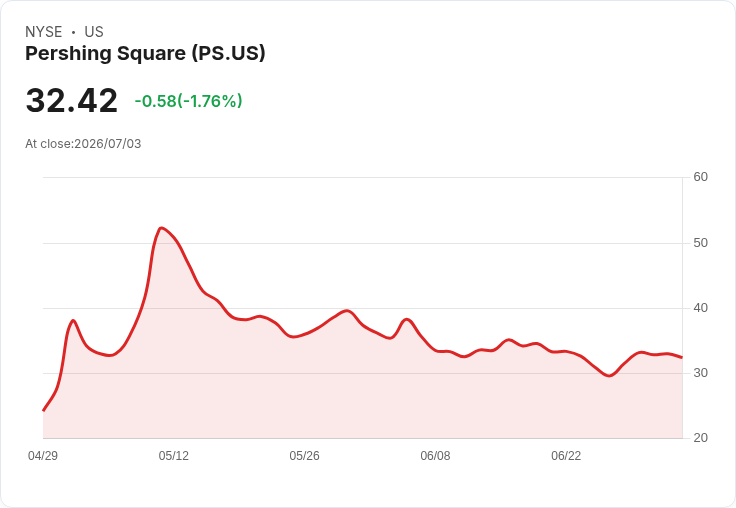Click the line's final point at right edge
The image size is (736, 508).
pyautogui.click(x=682, y=357)
